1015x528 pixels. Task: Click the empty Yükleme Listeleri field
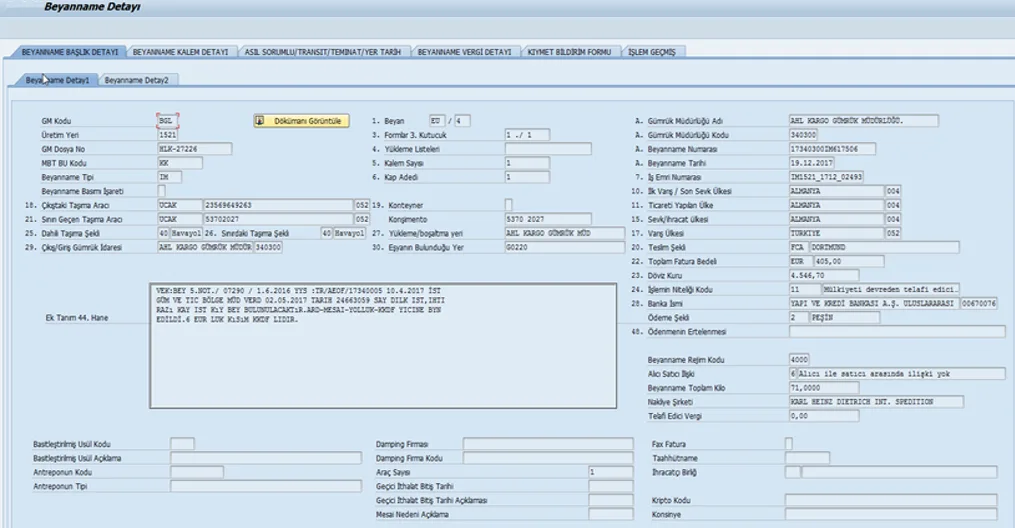548,149
